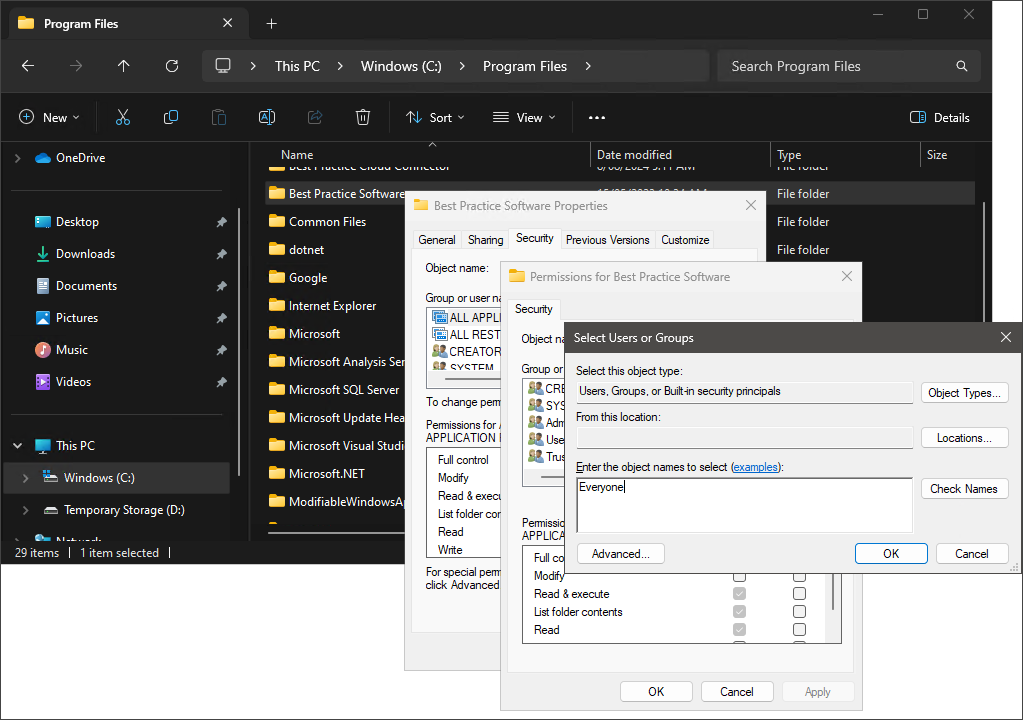
Task: Click the magnifier icon in search box
Action: click(x=962, y=66)
